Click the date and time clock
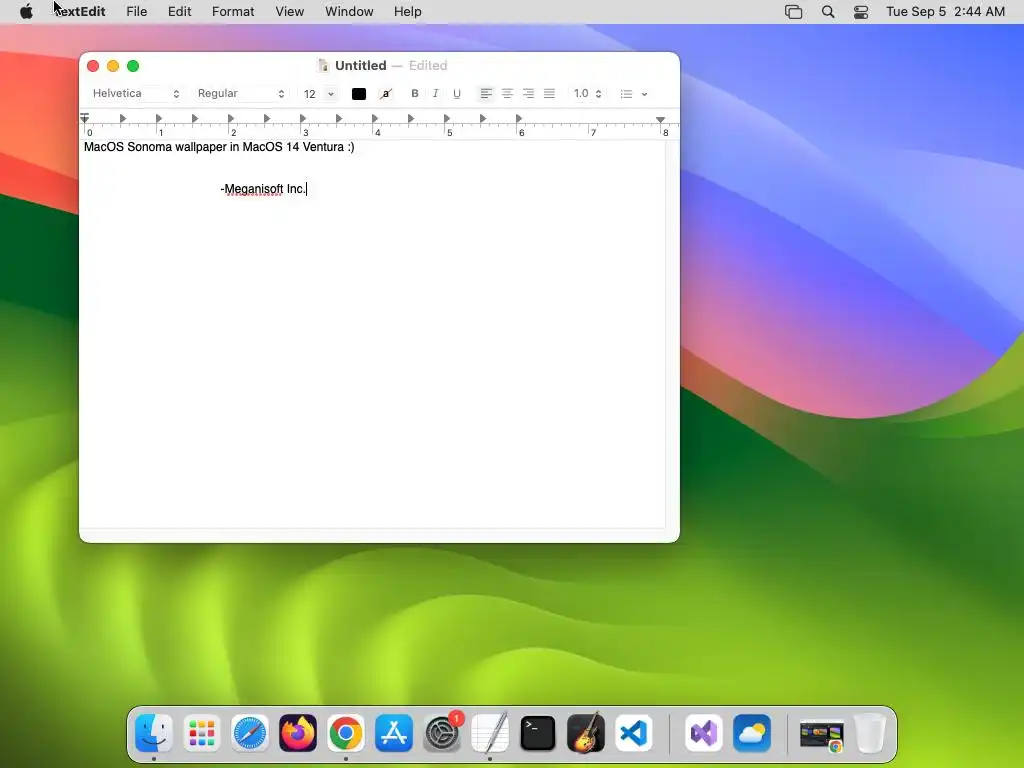The height and width of the screenshot is (768, 1024). click(945, 12)
